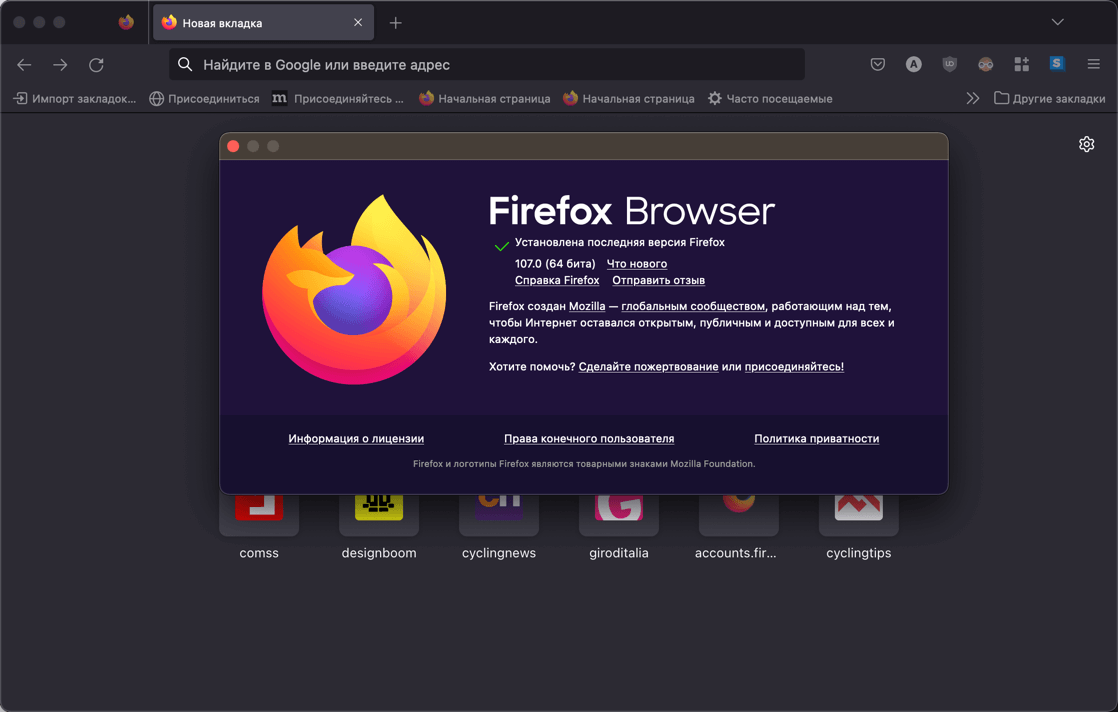This screenshot has width=1118, height=712.
Task: Click 'Сделайте пожертвование' link
Action: (x=648, y=366)
